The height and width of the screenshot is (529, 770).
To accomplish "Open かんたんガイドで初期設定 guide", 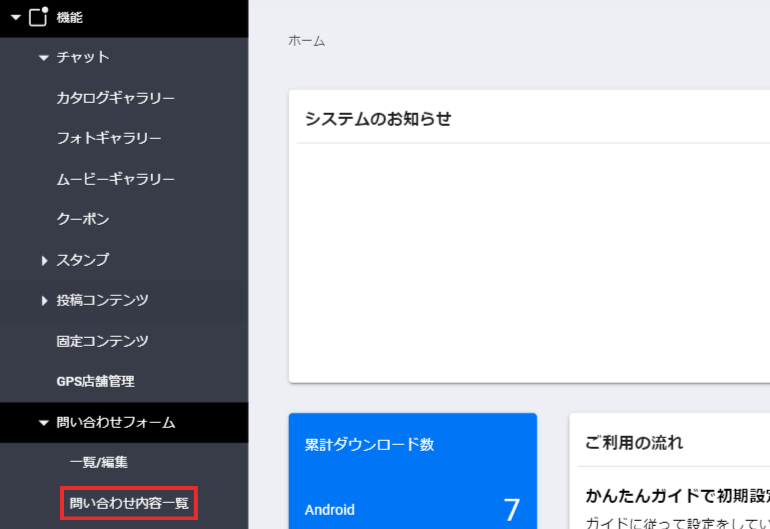I will pyautogui.click(x=677, y=496).
